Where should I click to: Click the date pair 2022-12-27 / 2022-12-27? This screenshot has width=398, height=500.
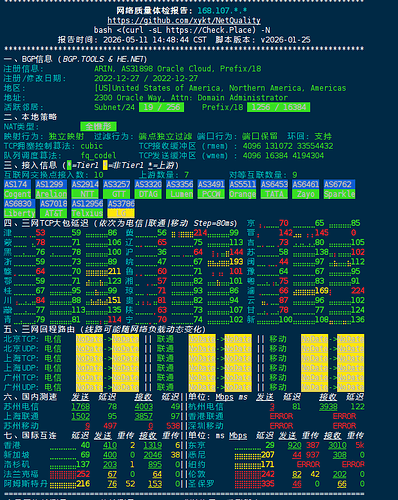point(146,78)
